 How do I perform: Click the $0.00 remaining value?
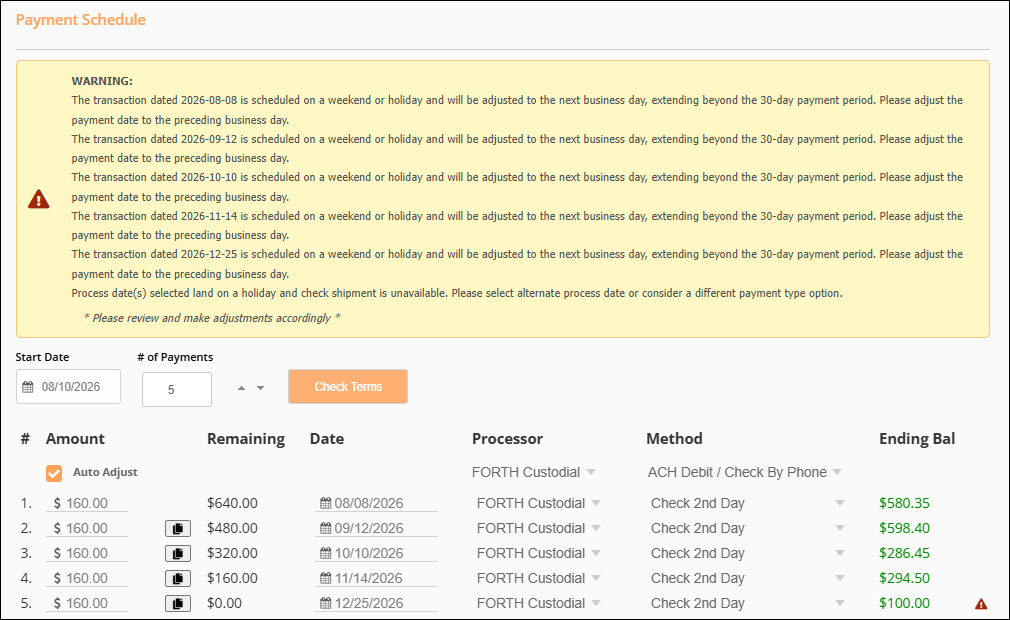tap(224, 603)
